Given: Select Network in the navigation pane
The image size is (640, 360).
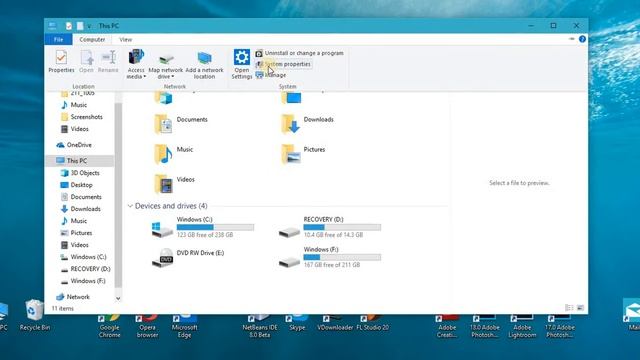Looking at the screenshot, I should (x=73, y=297).
